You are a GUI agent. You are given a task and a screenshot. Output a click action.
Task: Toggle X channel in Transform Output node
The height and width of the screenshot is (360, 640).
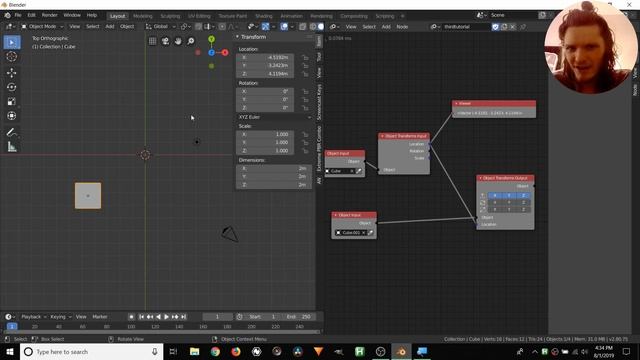tap(495, 196)
